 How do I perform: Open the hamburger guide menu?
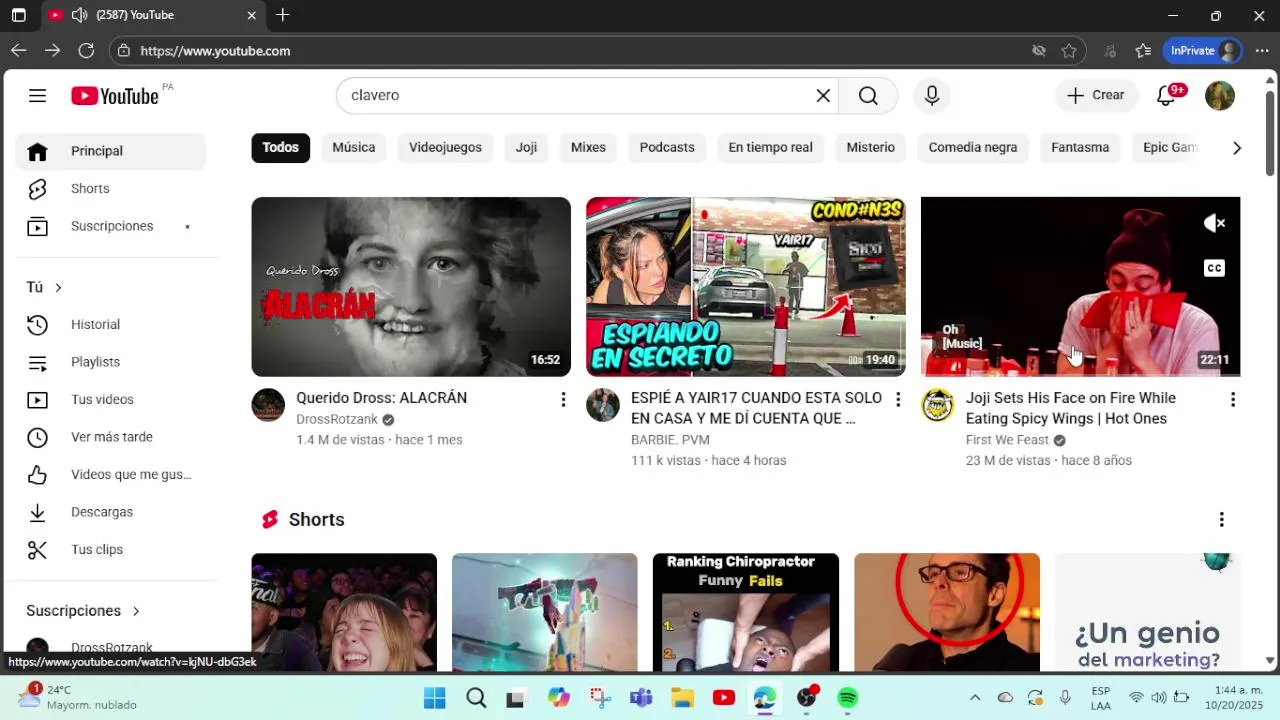pos(37,96)
